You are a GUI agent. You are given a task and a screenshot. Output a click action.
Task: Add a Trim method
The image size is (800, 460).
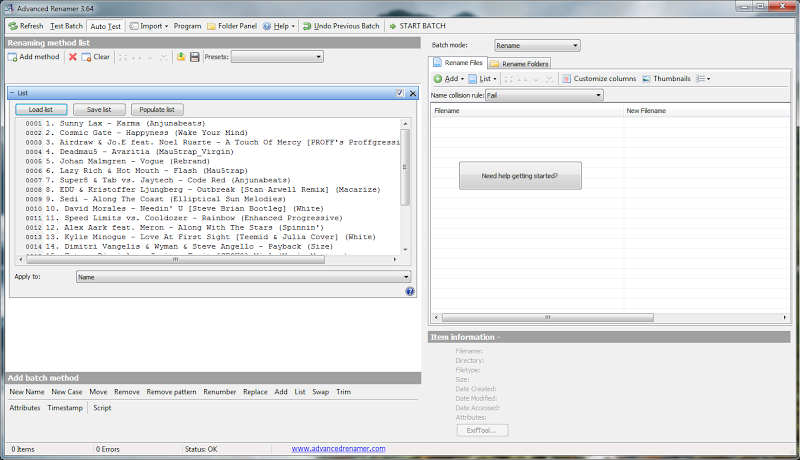[343, 392]
